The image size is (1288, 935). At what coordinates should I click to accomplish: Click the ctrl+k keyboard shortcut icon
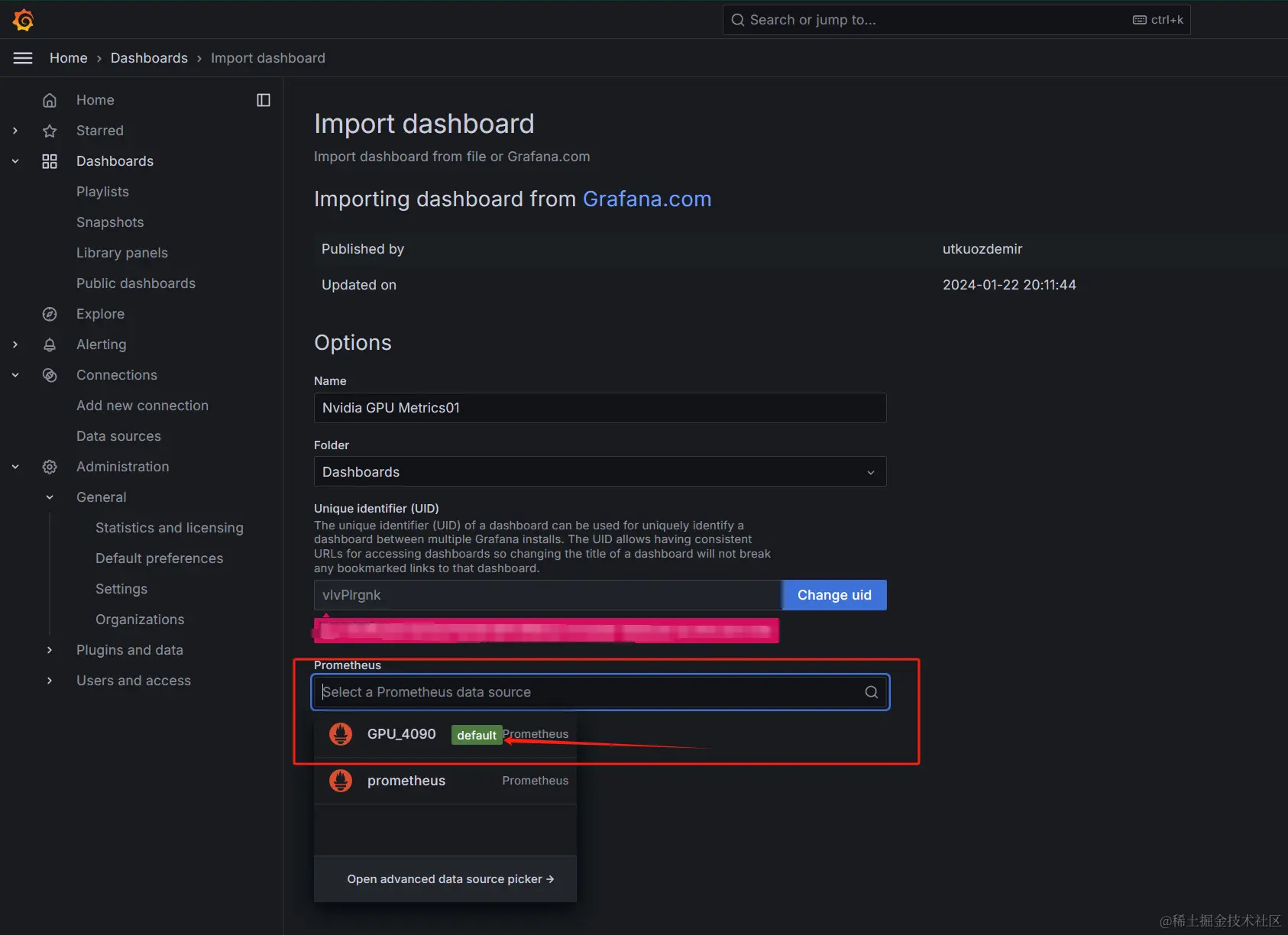pos(1139,20)
